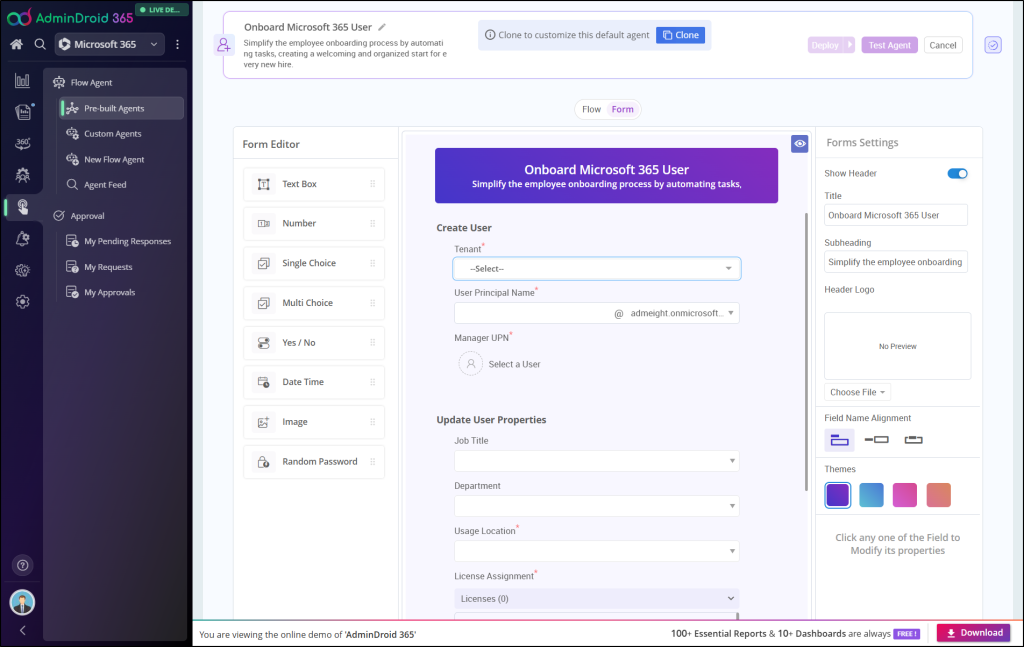Screen dimensions: 1024x647
Task: Open search with magnifier icon
Action: click(40, 44)
